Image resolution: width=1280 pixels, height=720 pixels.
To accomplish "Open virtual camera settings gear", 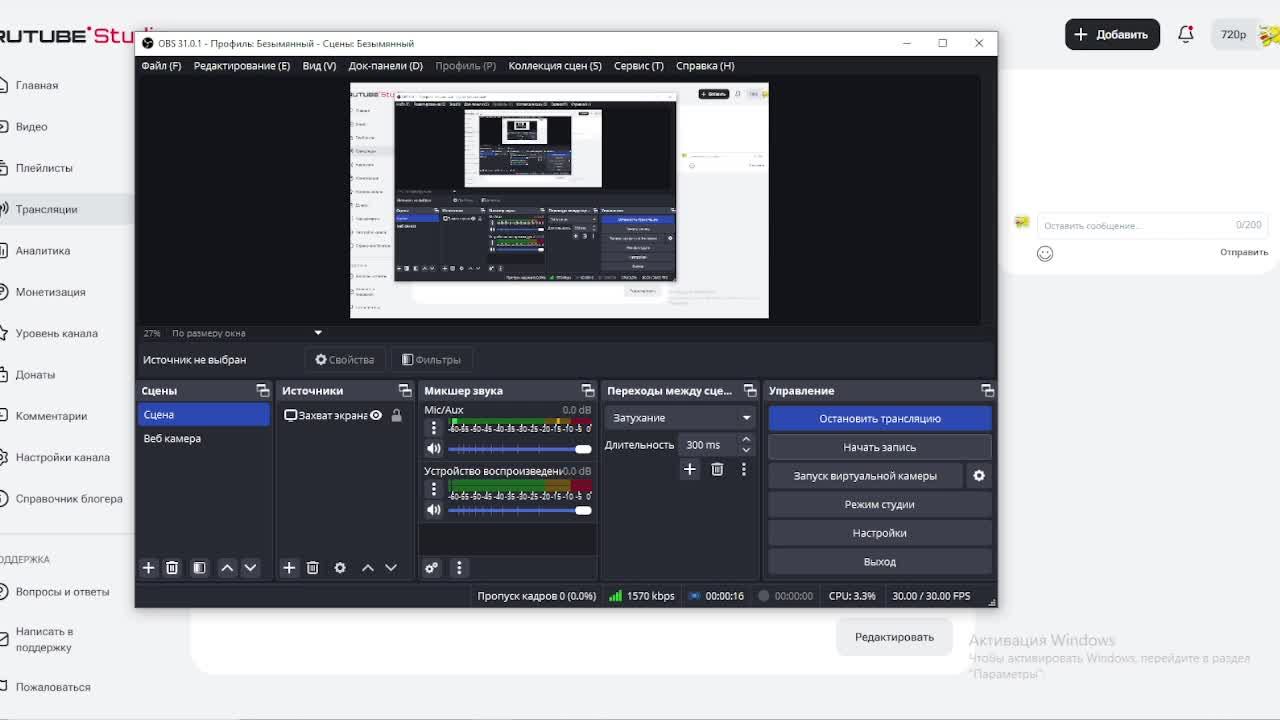I will coord(979,476).
